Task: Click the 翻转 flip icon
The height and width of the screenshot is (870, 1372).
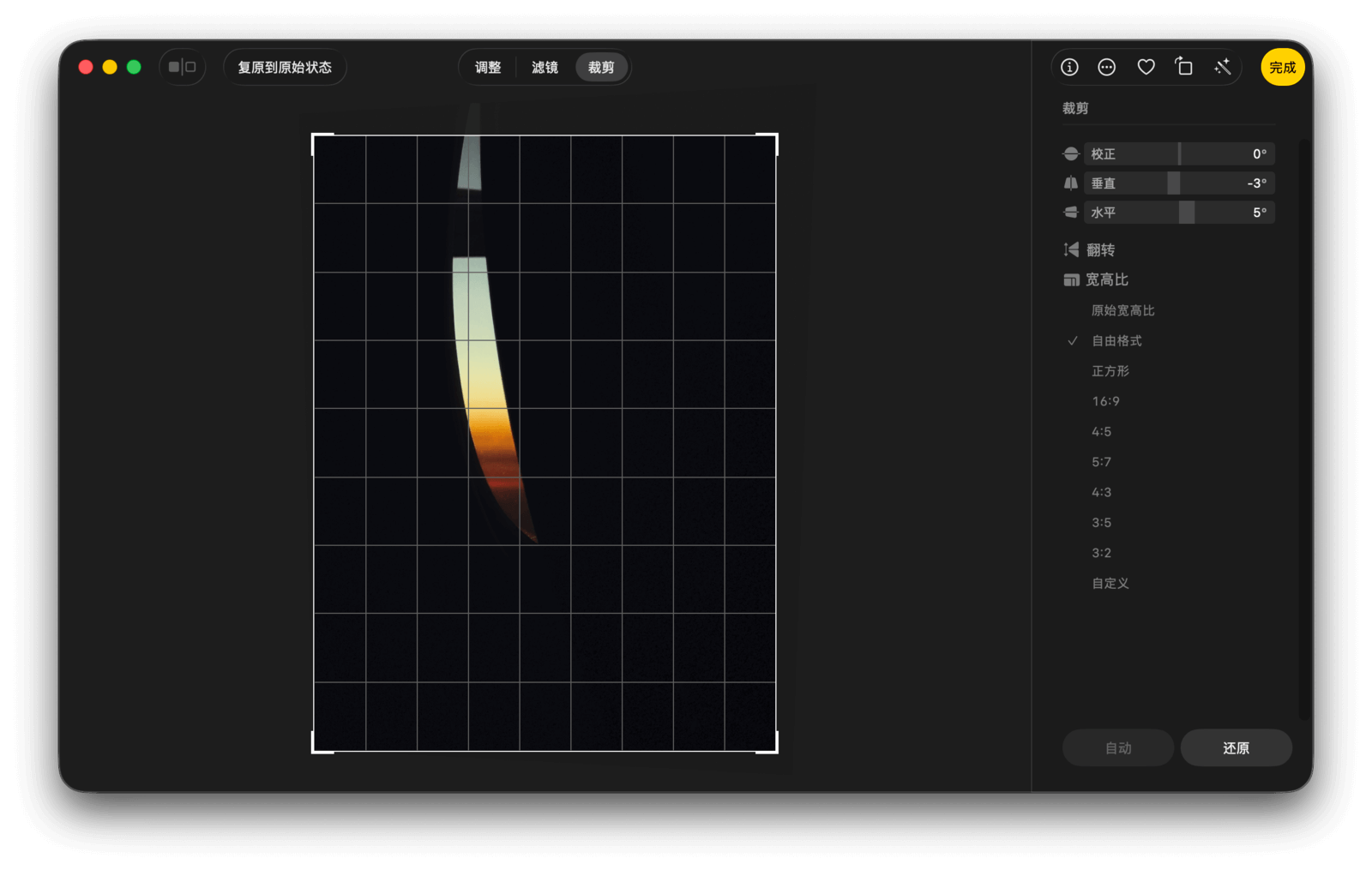Action: coord(1072,249)
